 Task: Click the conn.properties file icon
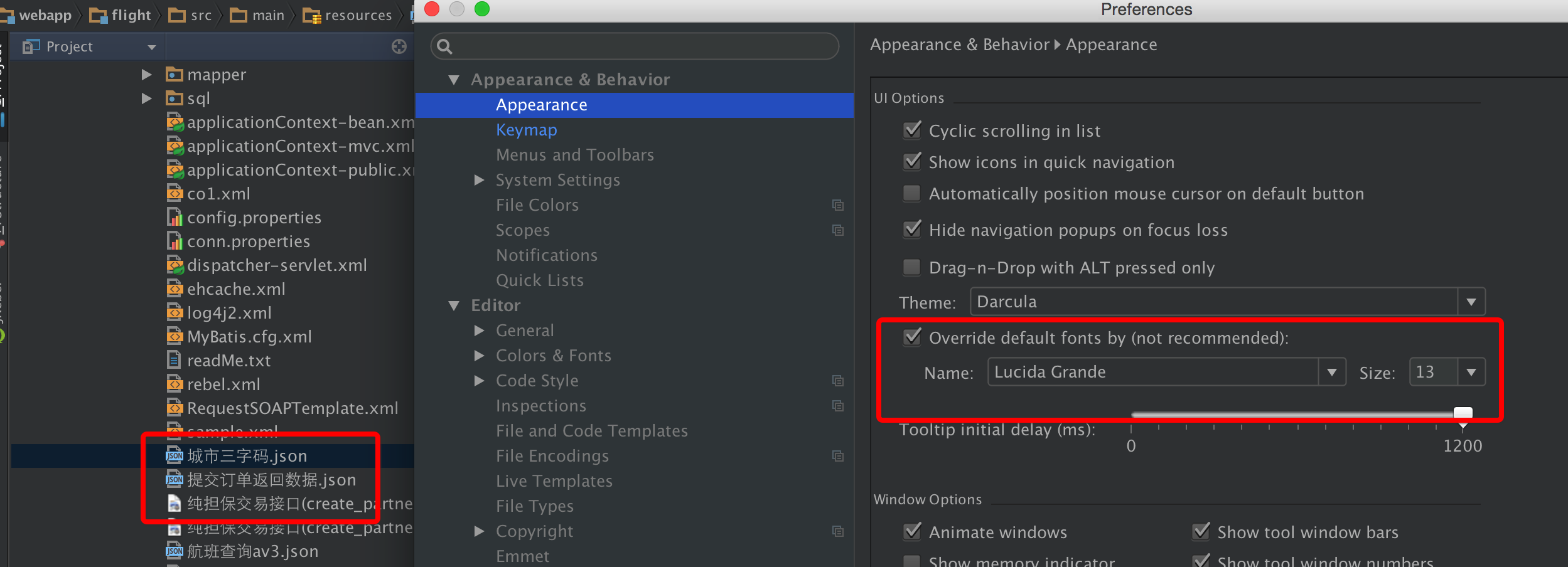(175, 241)
